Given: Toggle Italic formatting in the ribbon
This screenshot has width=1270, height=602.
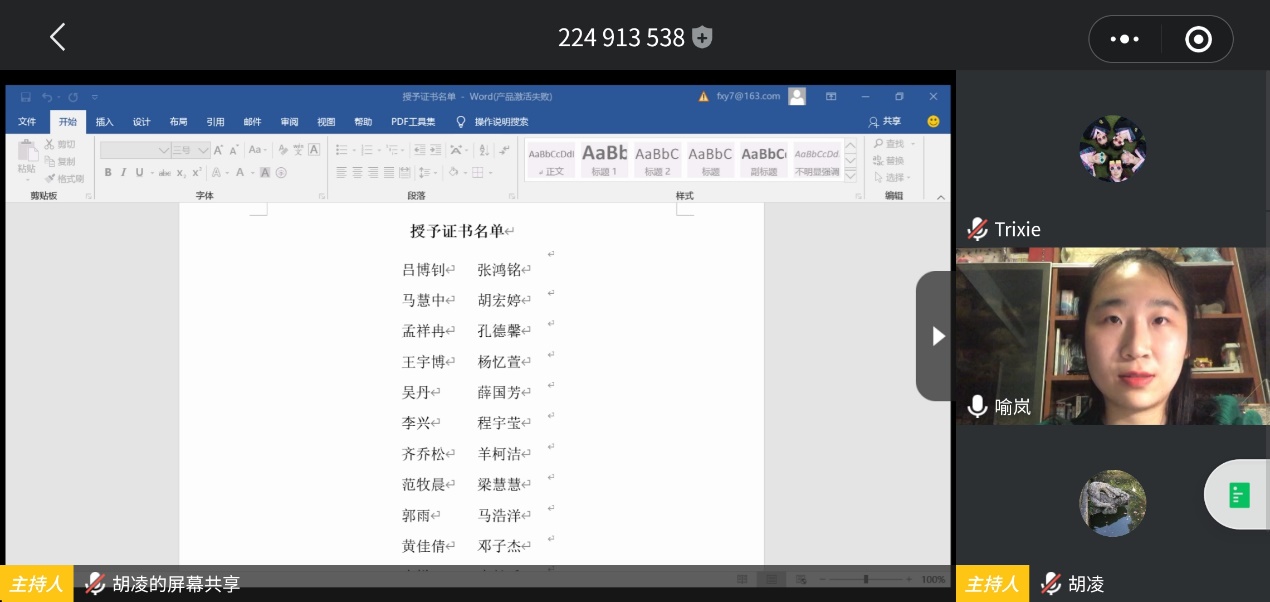Looking at the screenshot, I should point(123,173).
